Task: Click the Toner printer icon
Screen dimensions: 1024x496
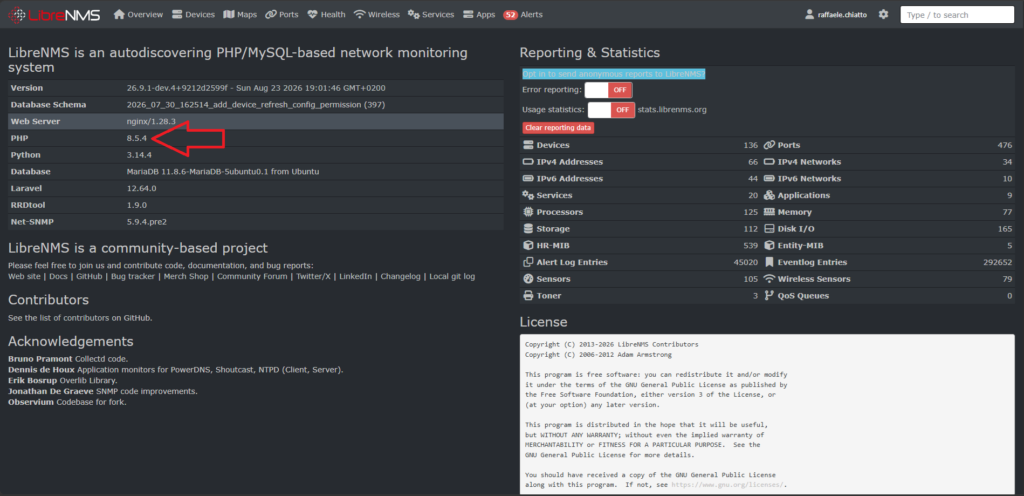Action: 528,296
